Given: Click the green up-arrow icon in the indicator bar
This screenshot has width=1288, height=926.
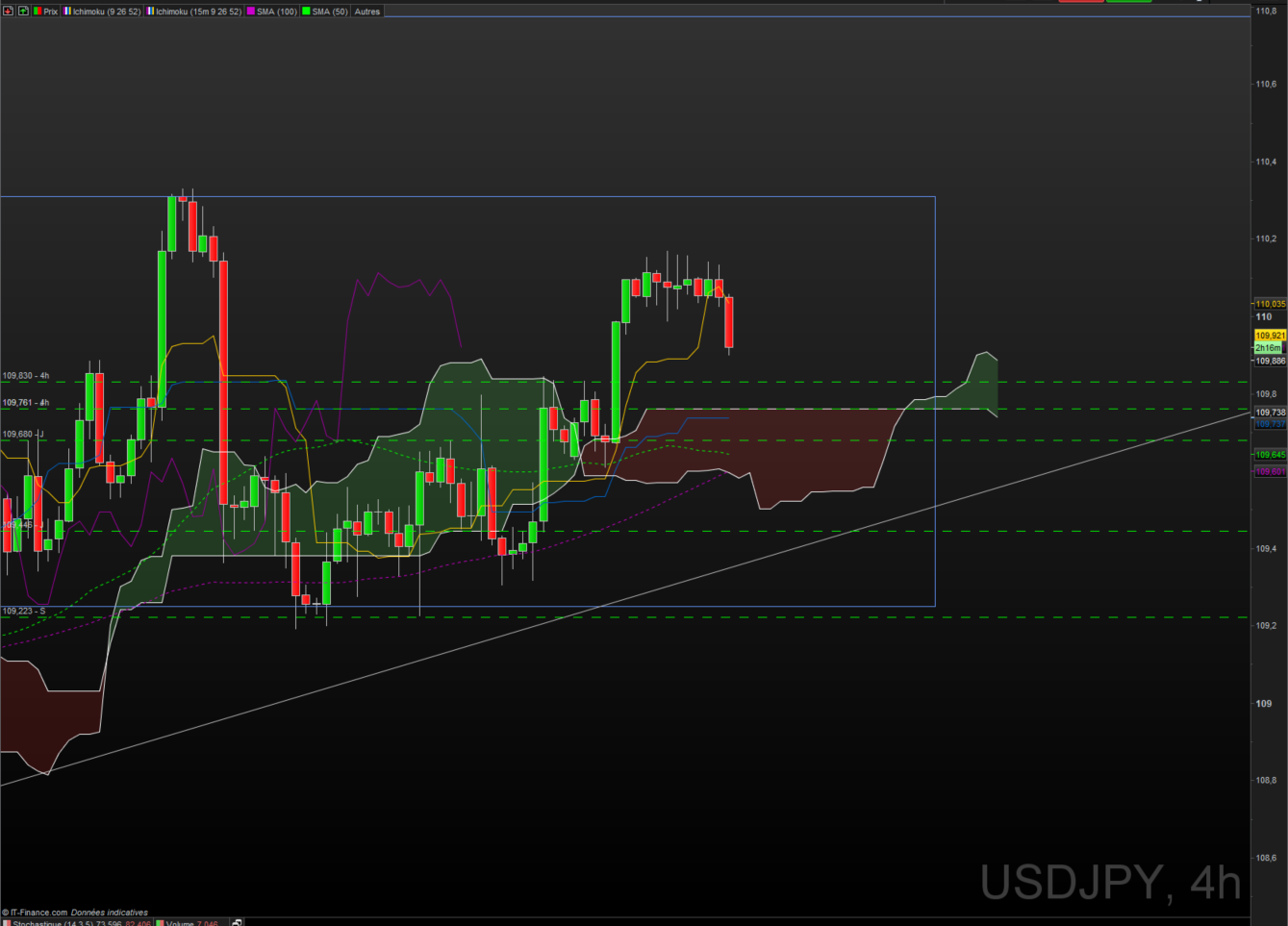Looking at the screenshot, I should [23, 12].
